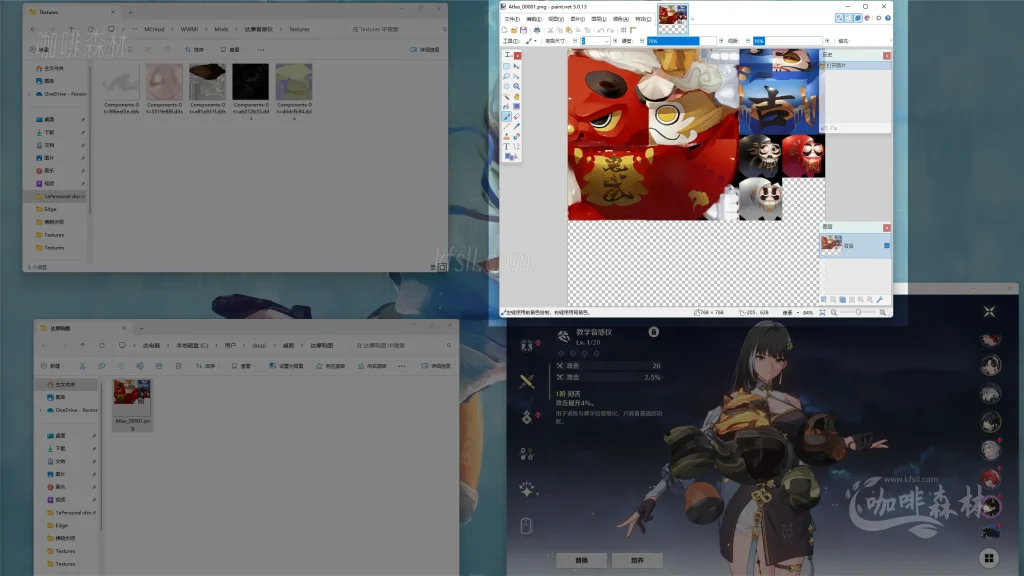
Task: Click the Print icon in paint.net toolbar
Action: click(537, 30)
